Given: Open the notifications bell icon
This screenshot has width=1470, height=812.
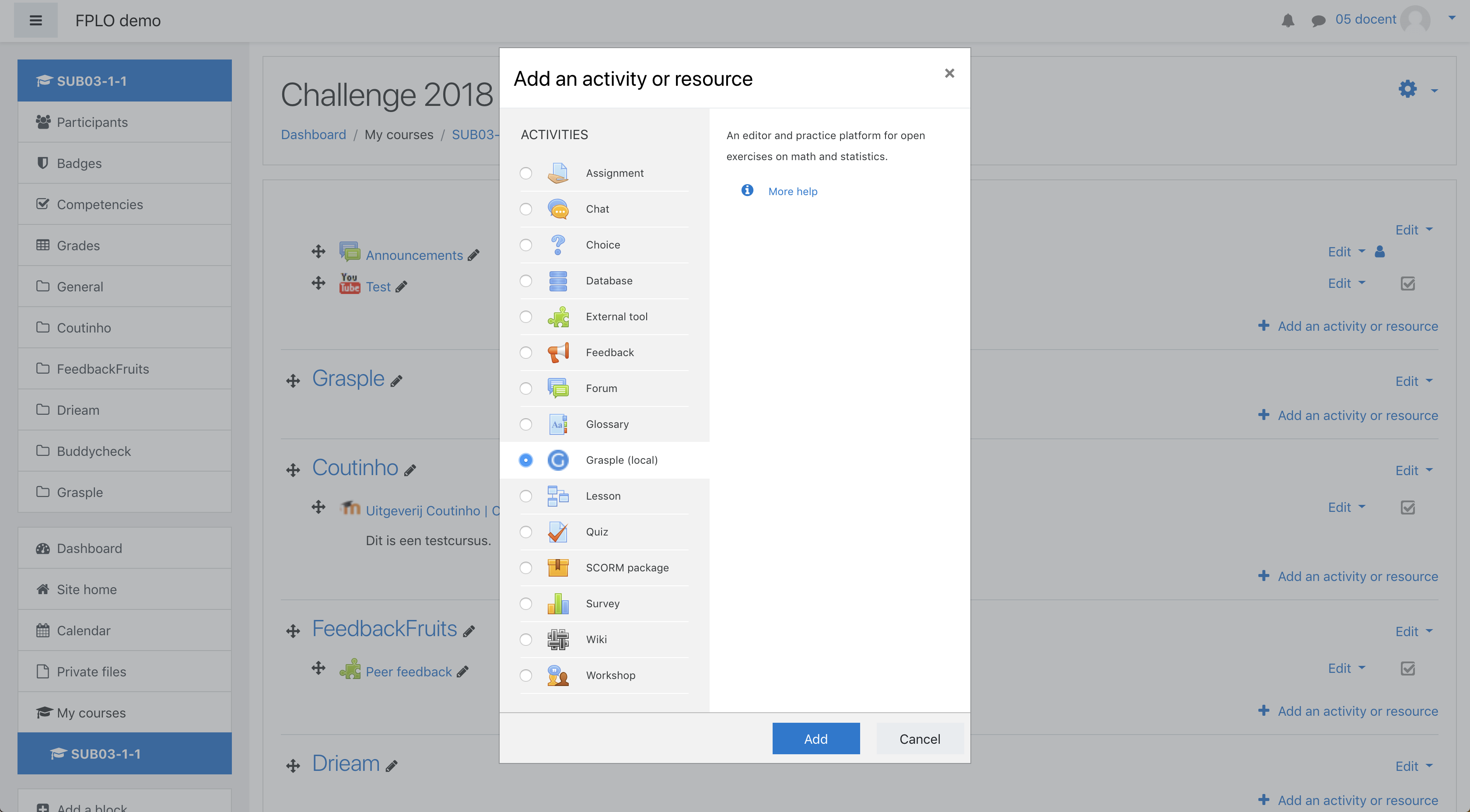Looking at the screenshot, I should pyautogui.click(x=1288, y=19).
